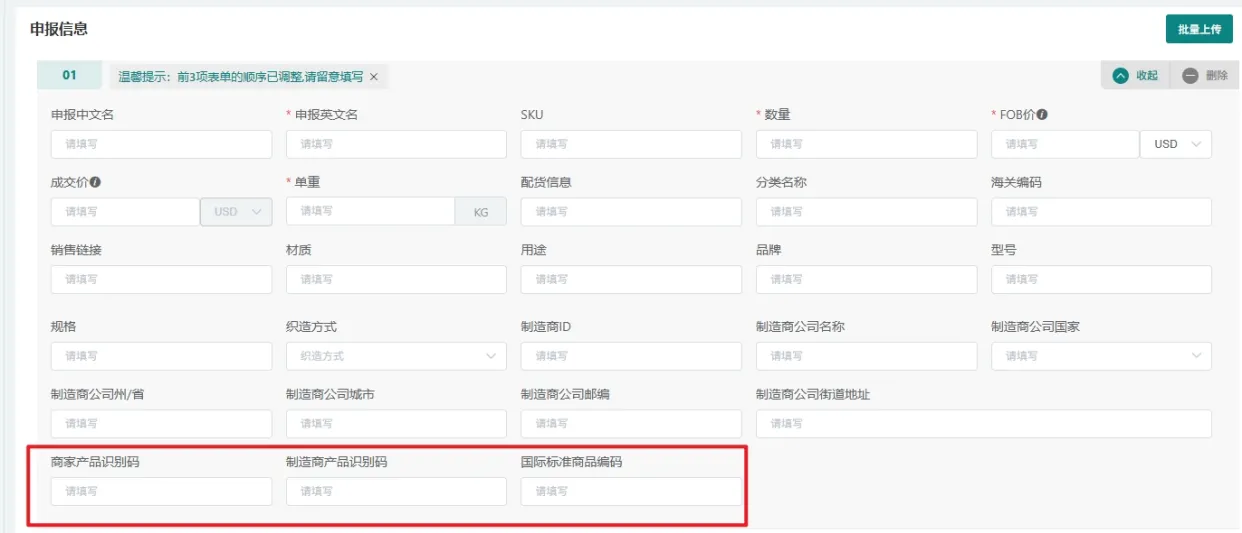Focus the 制造商公司州/省 input field
This screenshot has height=533, width=1242.
[161, 424]
